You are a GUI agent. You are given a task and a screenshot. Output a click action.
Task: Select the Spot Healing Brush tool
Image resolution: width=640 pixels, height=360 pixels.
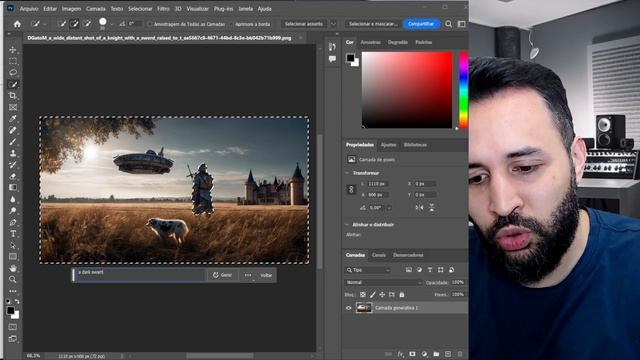click(13, 130)
